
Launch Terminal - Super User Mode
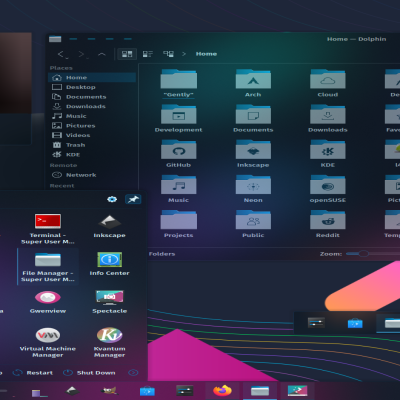(x=48, y=228)
